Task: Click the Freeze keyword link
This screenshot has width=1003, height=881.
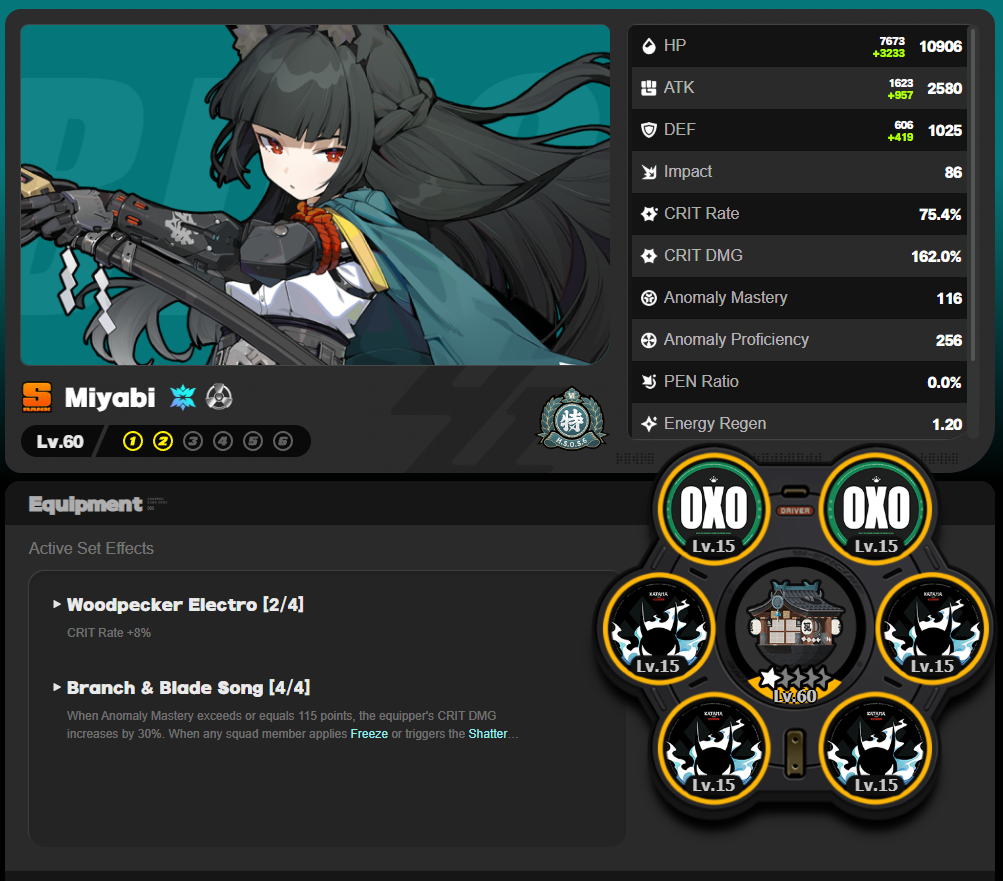Action: click(369, 734)
